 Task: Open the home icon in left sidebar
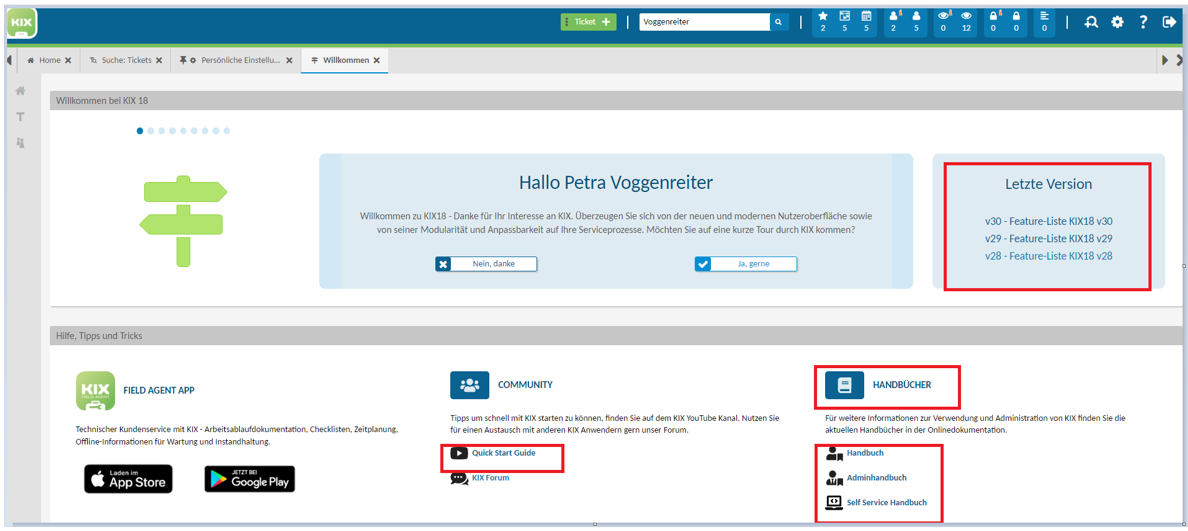(20, 91)
